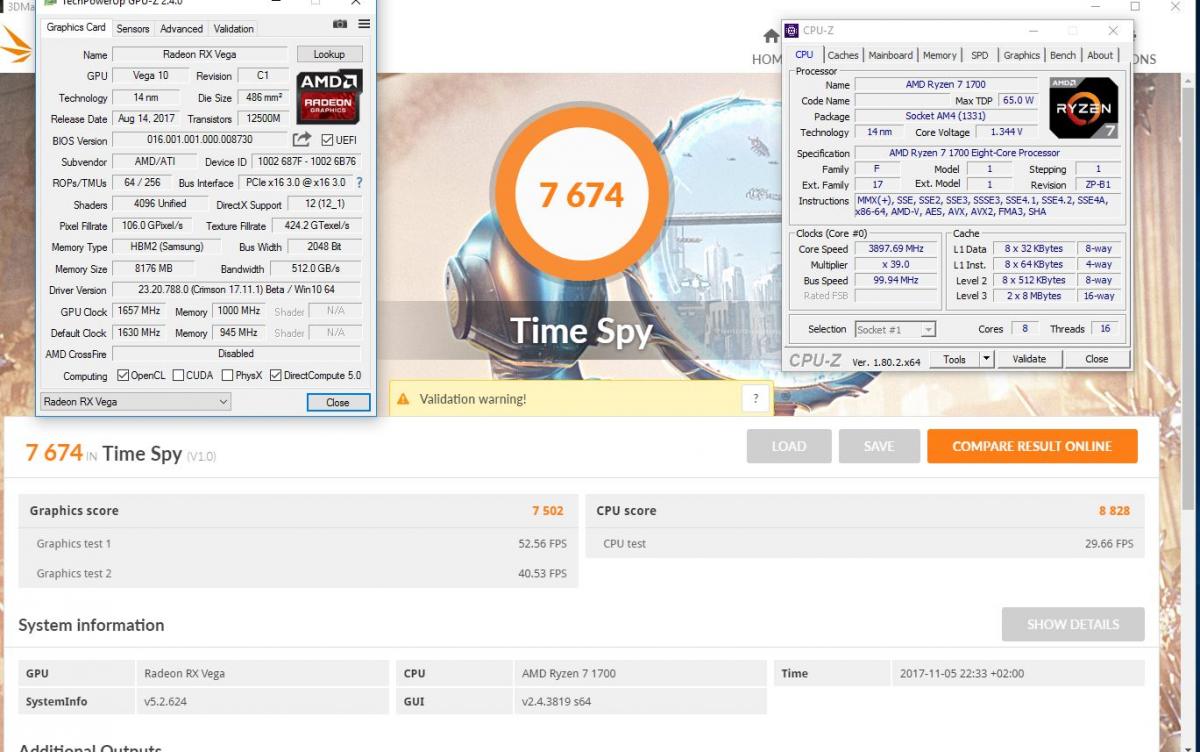Open the CPU-Z Mainboard tab
The height and width of the screenshot is (752, 1200).
890,55
